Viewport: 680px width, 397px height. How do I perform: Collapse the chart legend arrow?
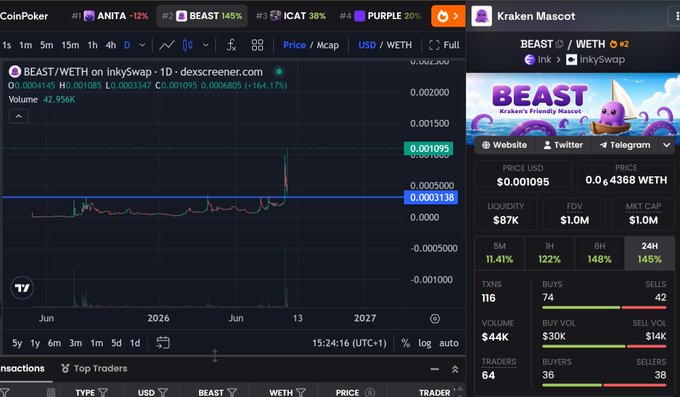pyautogui.click(x=19, y=116)
